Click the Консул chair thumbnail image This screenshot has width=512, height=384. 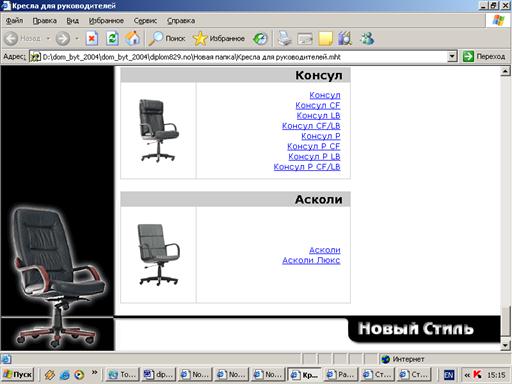click(x=159, y=130)
